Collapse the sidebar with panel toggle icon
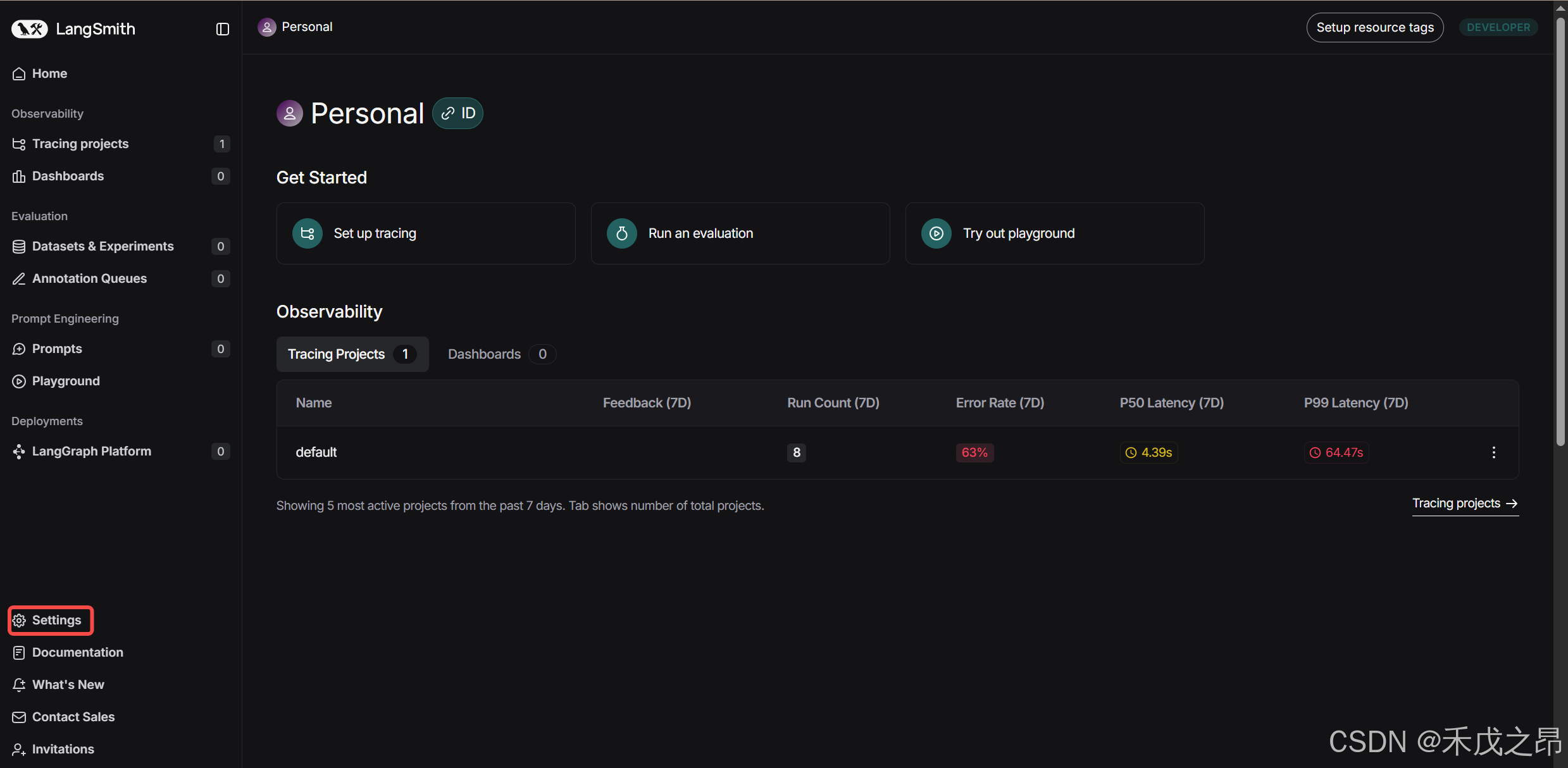This screenshot has width=1568, height=768. pos(222,29)
